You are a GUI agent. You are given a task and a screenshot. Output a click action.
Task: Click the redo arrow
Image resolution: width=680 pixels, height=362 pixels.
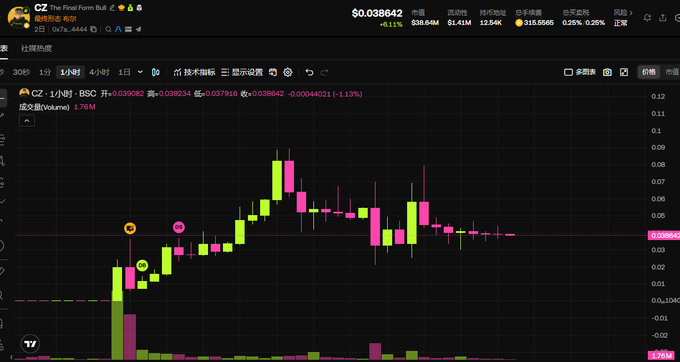click(324, 72)
